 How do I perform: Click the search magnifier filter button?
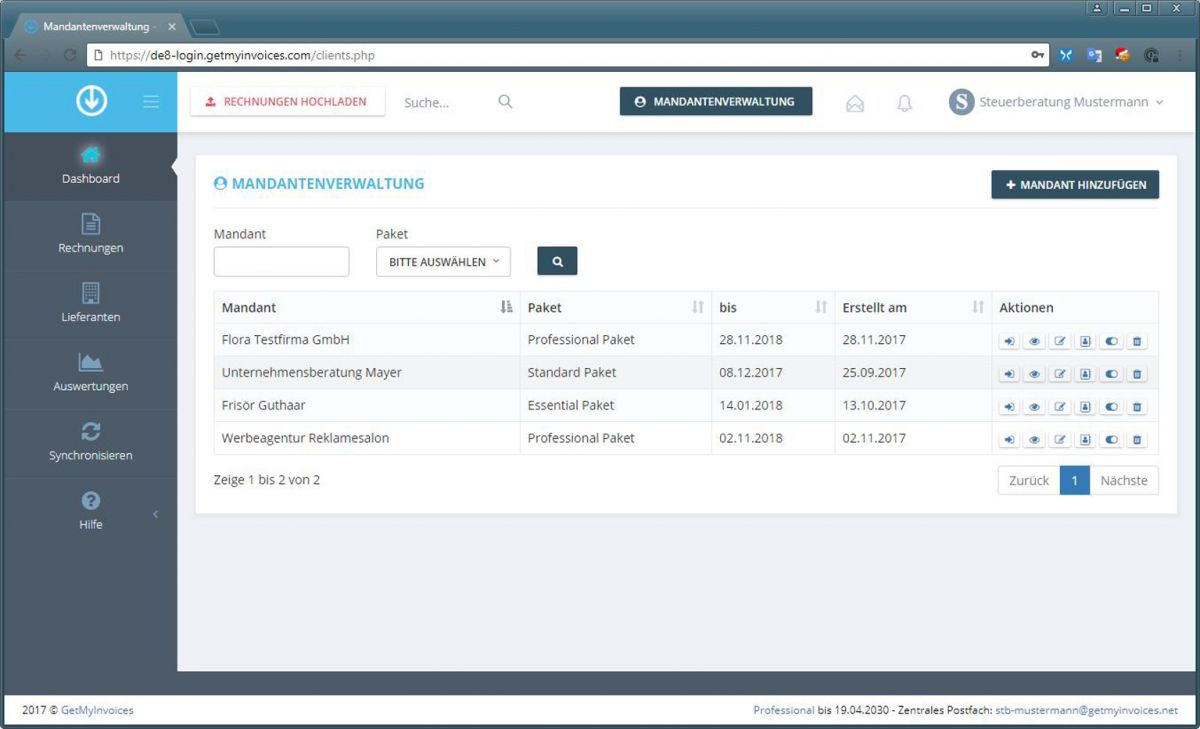(x=557, y=261)
